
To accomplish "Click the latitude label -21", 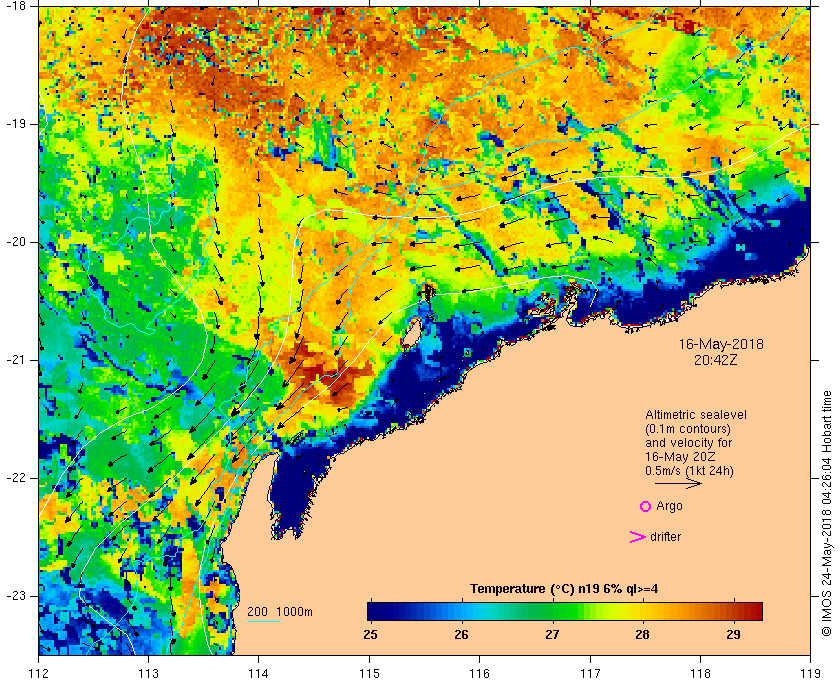I will (16, 360).
